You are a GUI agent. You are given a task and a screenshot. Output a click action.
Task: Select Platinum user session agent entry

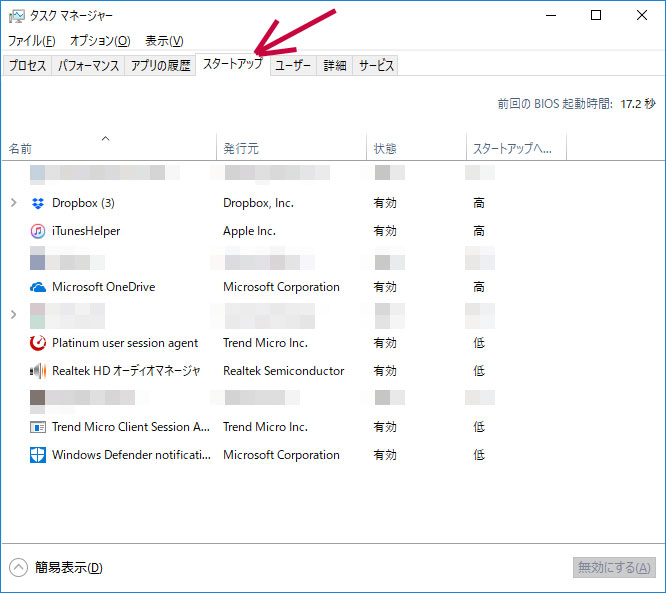125,343
